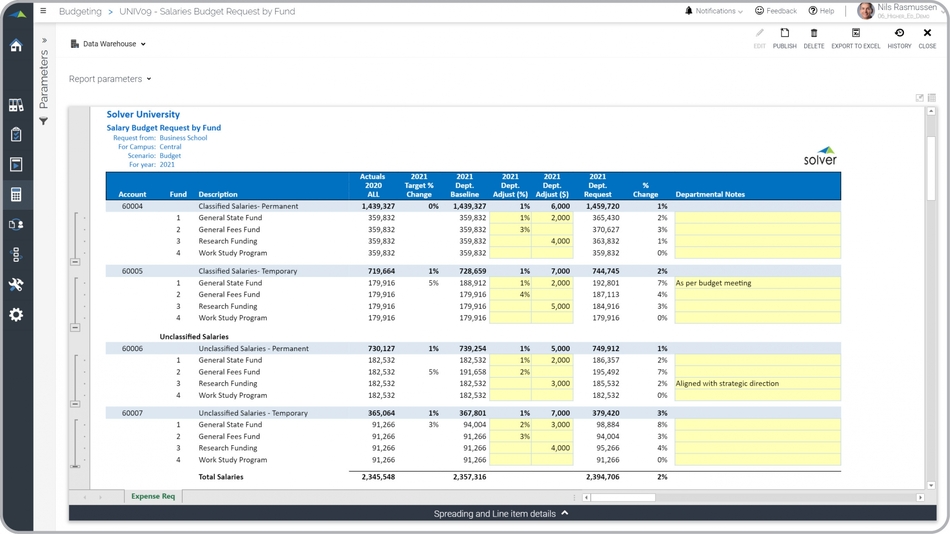Open settings gear in the left sidebar
This screenshot has width=950, height=534.
click(16, 315)
